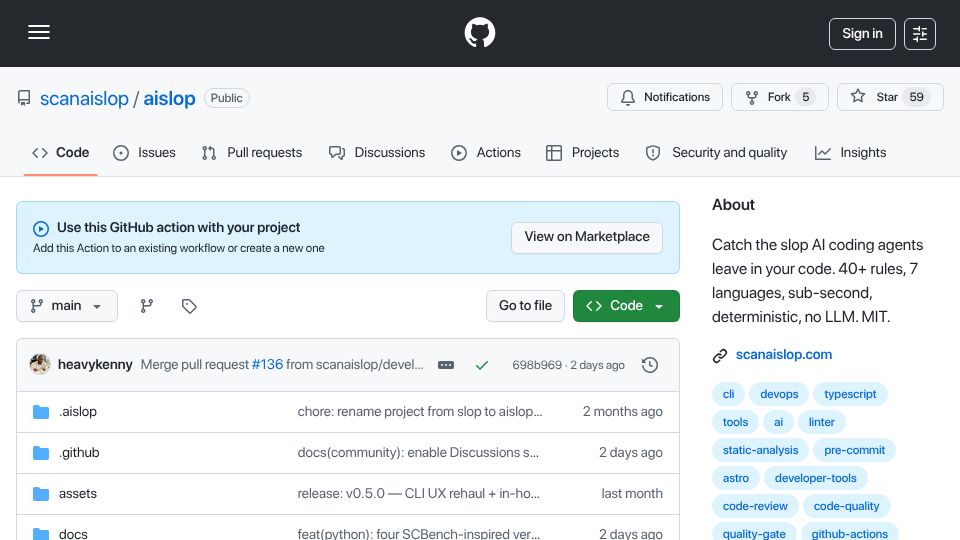Open scanaislop.com website link
Image resolution: width=960 pixels, height=540 pixels.
(784, 354)
